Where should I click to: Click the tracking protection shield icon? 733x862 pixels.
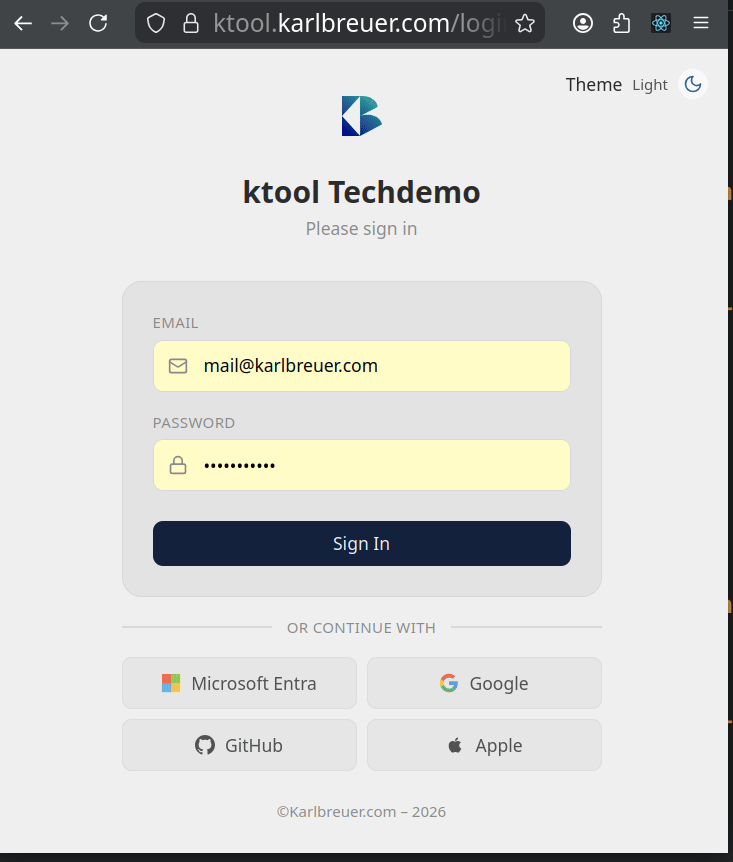155,22
